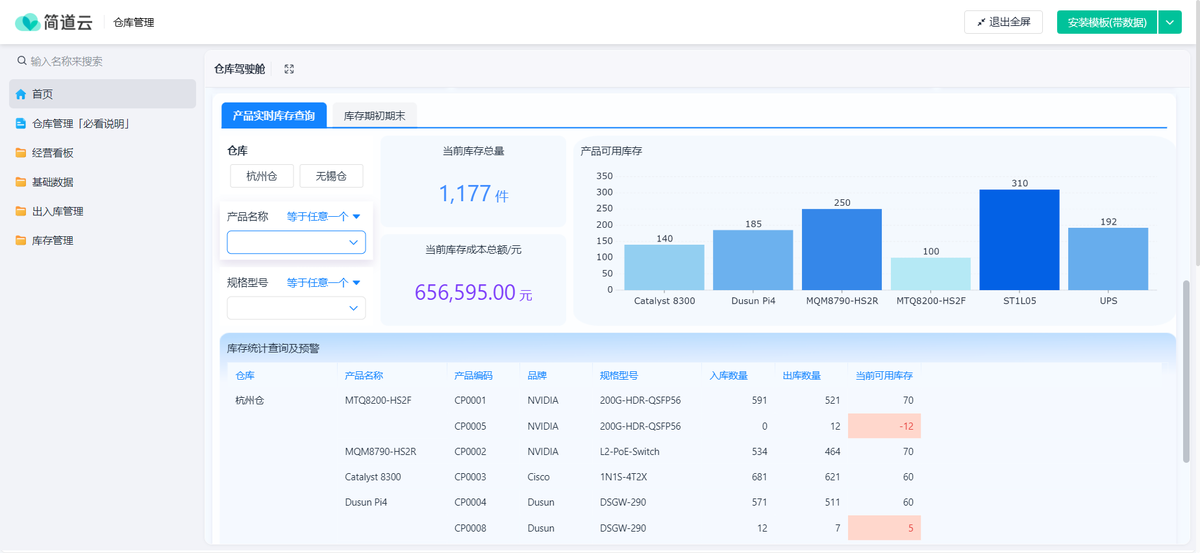Click the home icon next to 首页
The width and height of the screenshot is (1200, 553).
tap(21, 94)
